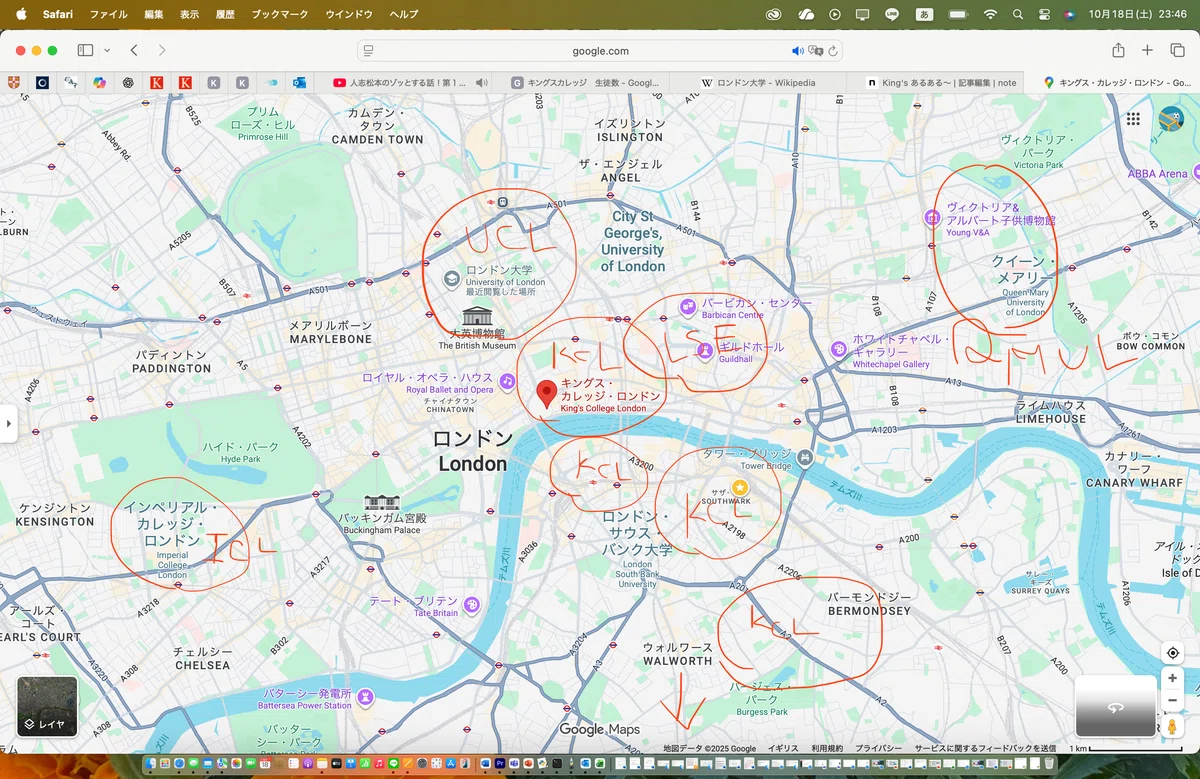Open a new tab with plus button

click(x=1148, y=50)
